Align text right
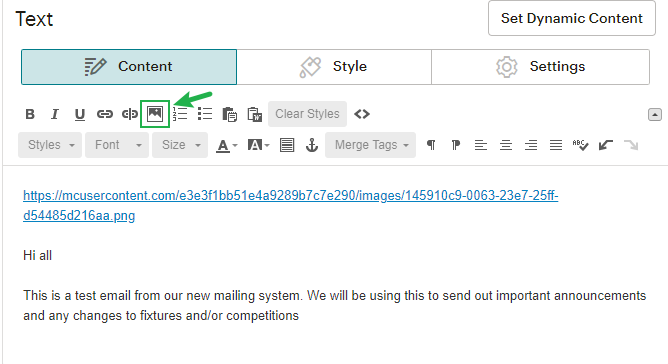 (x=531, y=145)
